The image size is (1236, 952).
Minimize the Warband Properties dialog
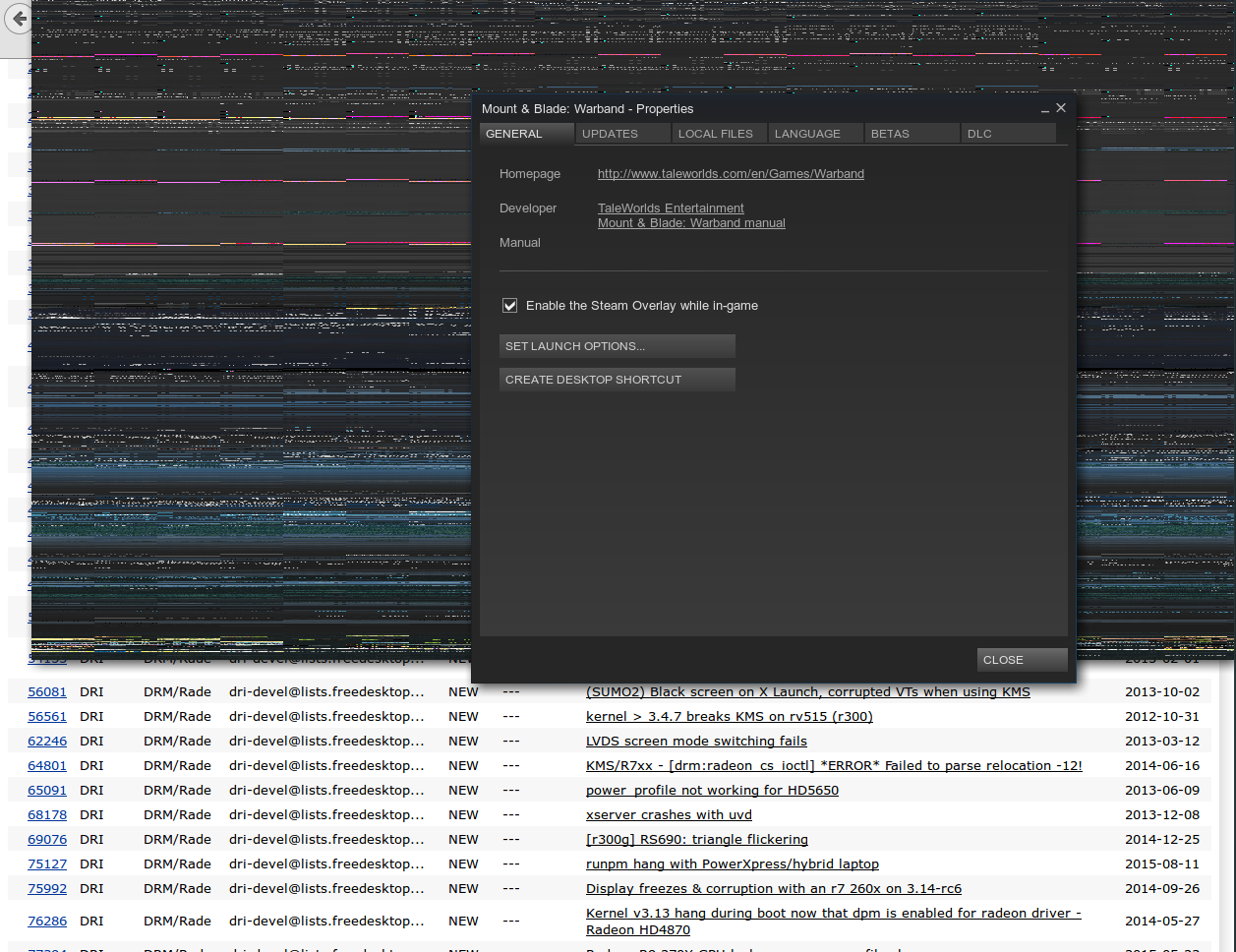(x=1045, y=109)
